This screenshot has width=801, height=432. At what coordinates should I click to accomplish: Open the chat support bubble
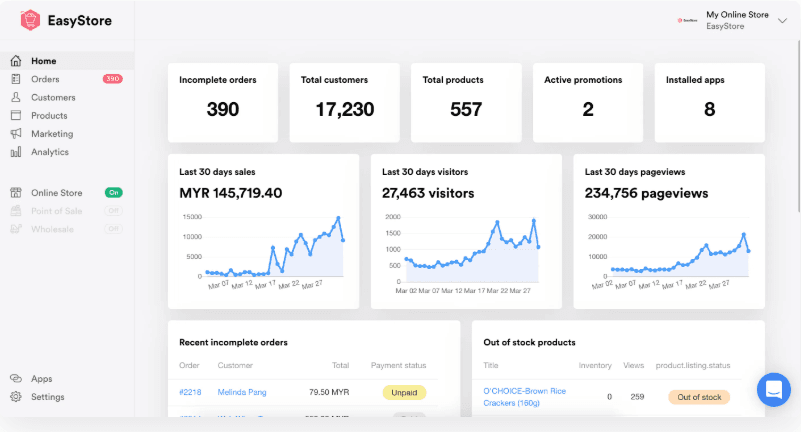(x=774, y=390)
